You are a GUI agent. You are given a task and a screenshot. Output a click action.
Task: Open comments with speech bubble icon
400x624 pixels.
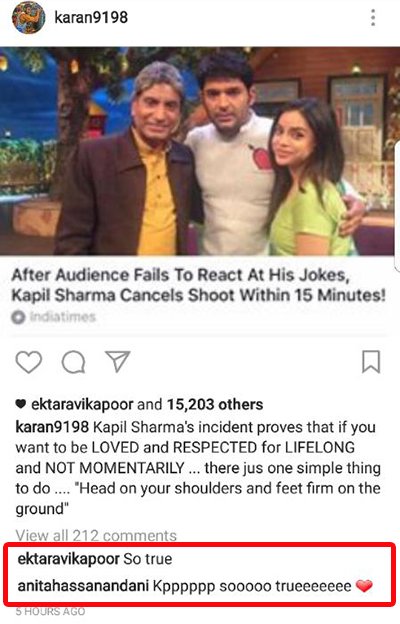pyautogui.click(x=74, y=362)
